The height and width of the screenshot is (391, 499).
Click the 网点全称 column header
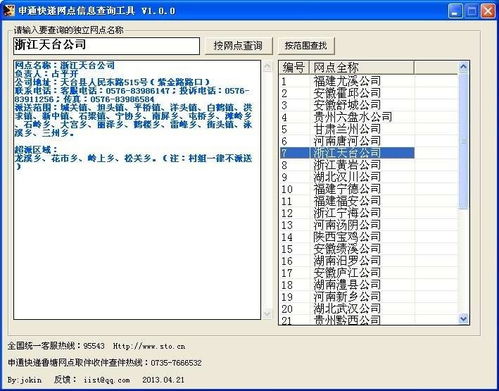(x=362, y=68)
